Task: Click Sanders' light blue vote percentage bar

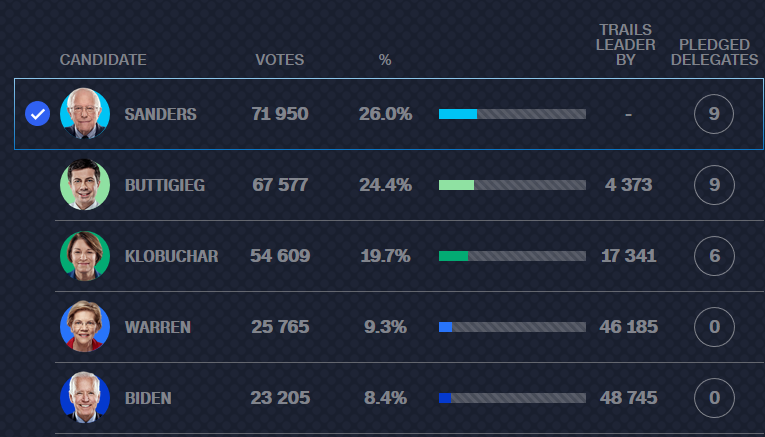Action: point(458,114)
